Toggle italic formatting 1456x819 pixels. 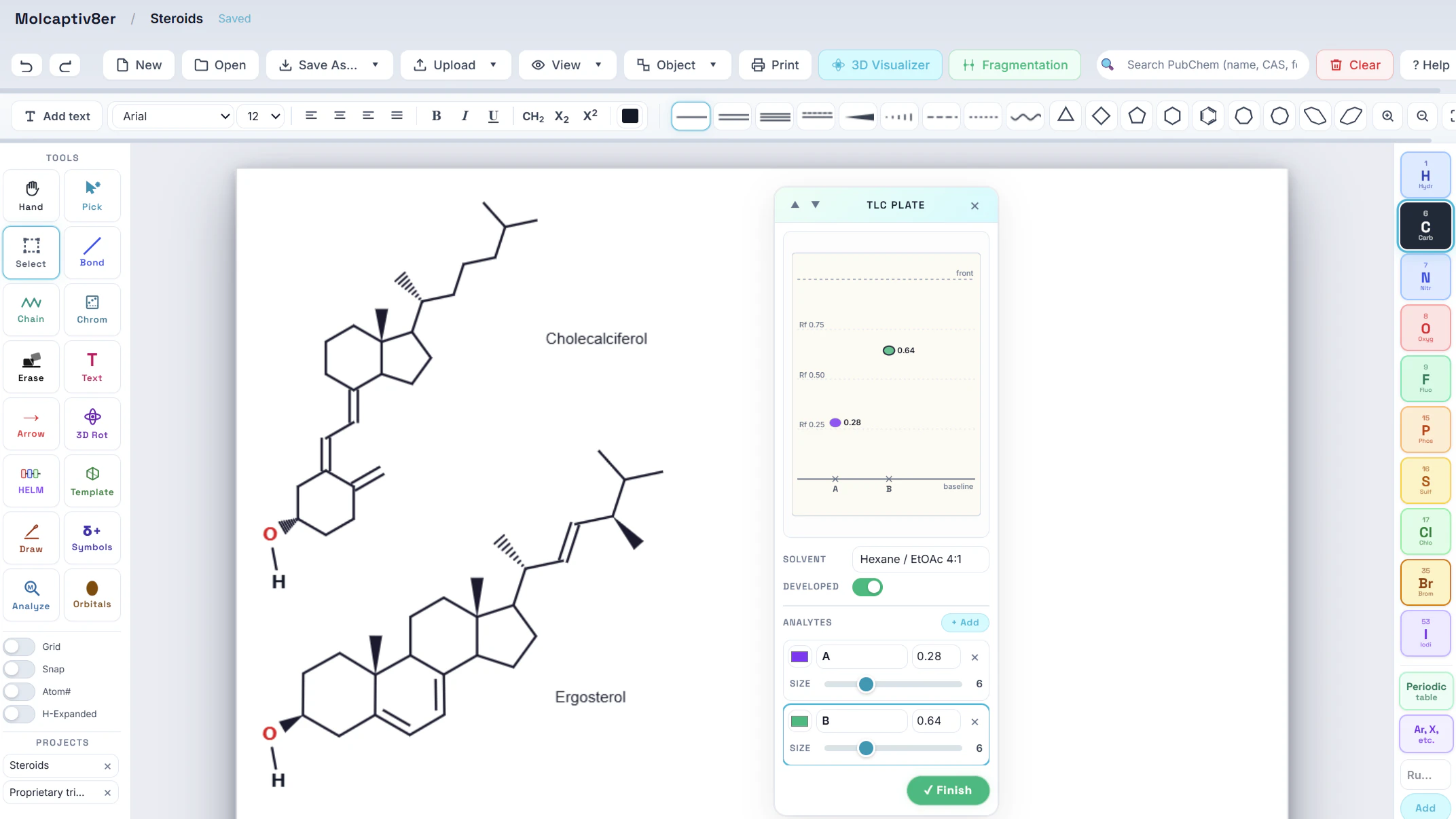465,116
